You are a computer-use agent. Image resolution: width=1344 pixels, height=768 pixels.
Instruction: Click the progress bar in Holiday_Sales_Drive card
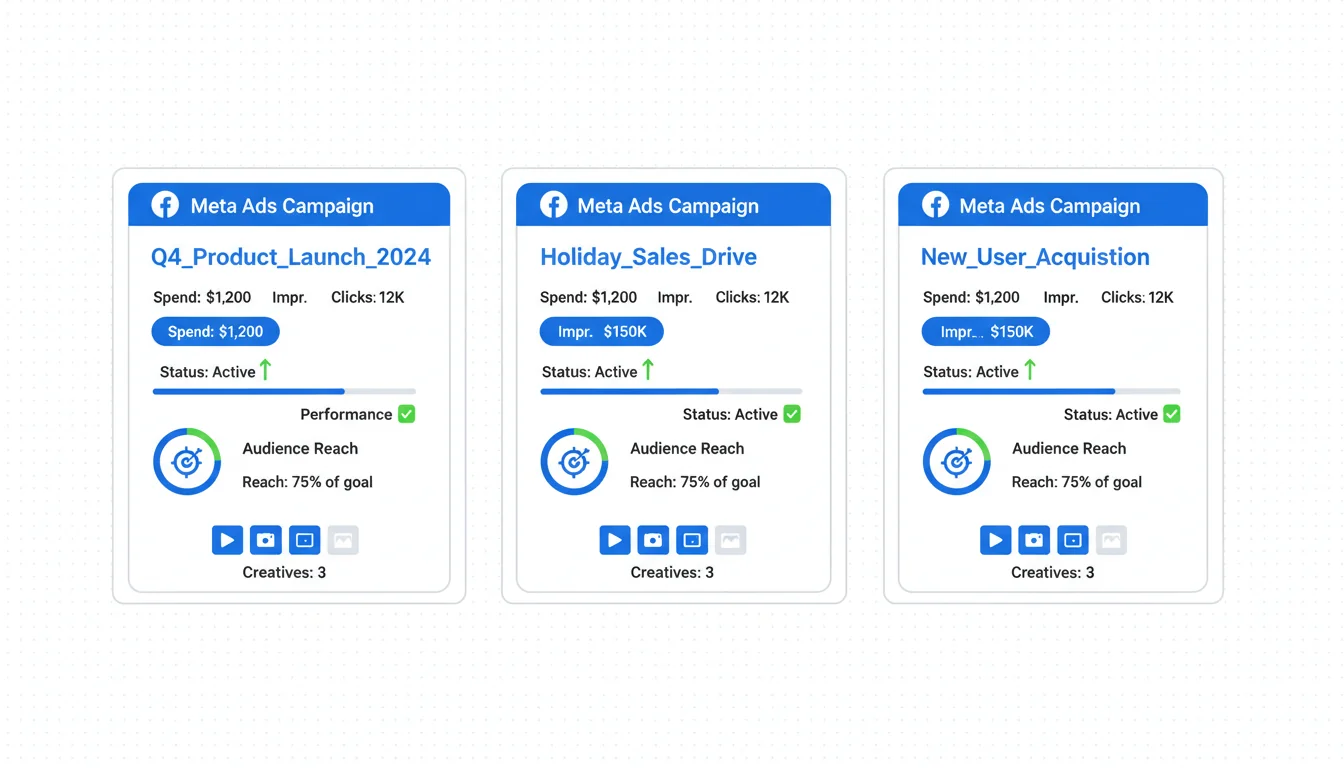pyautogui.click(x=671, y=391)
